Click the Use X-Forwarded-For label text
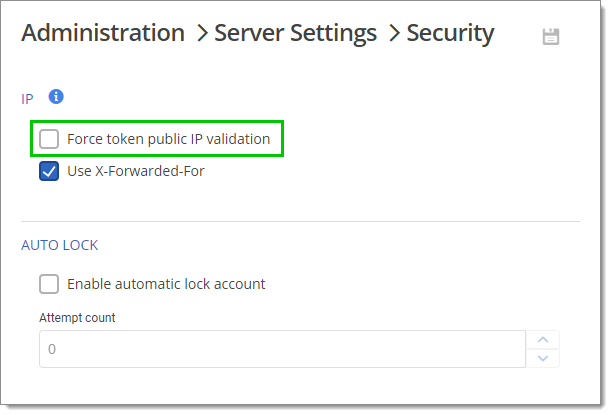 (x=136, y=171)
